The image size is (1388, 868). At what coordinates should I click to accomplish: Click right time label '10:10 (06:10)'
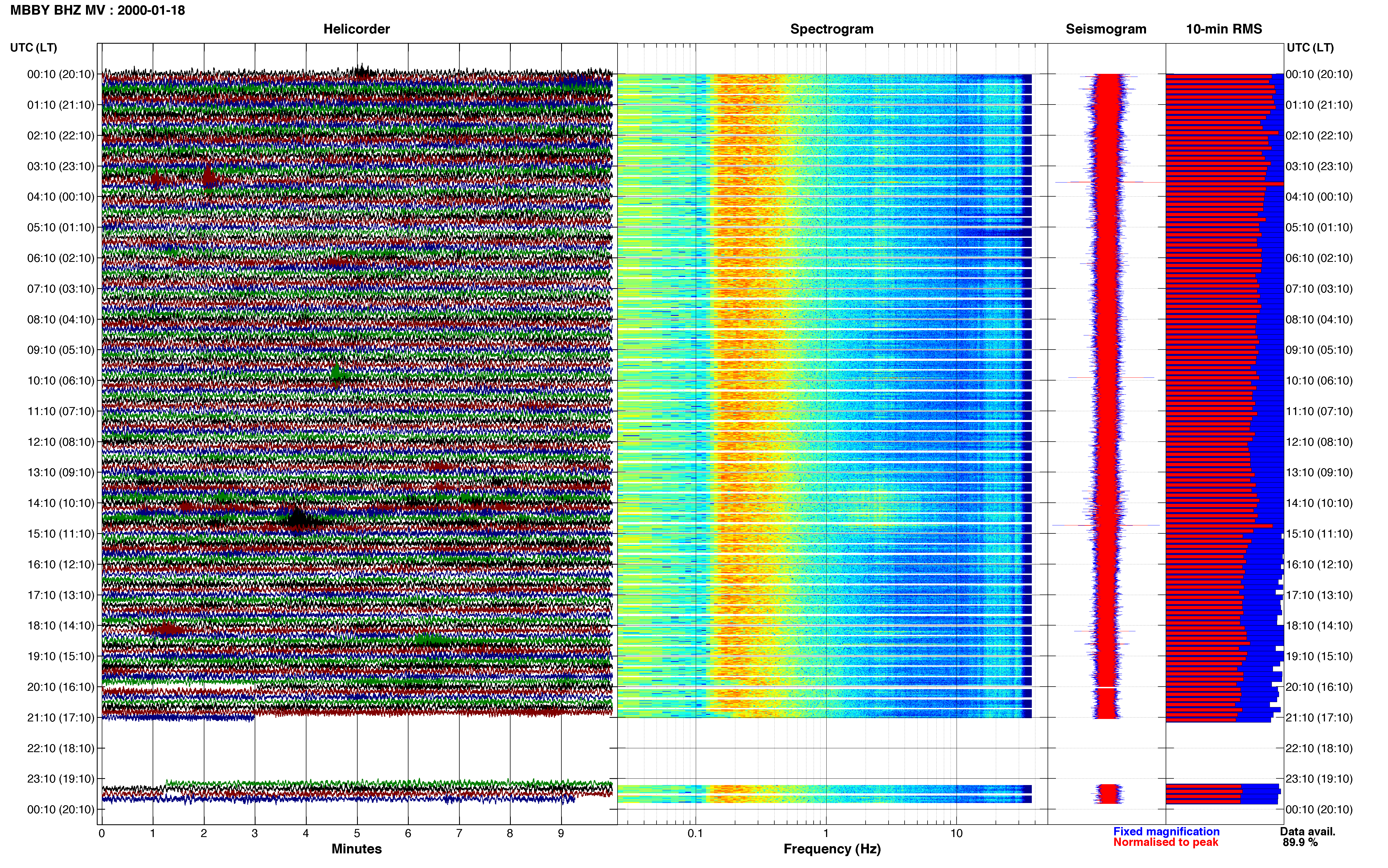click(1319, 380)
